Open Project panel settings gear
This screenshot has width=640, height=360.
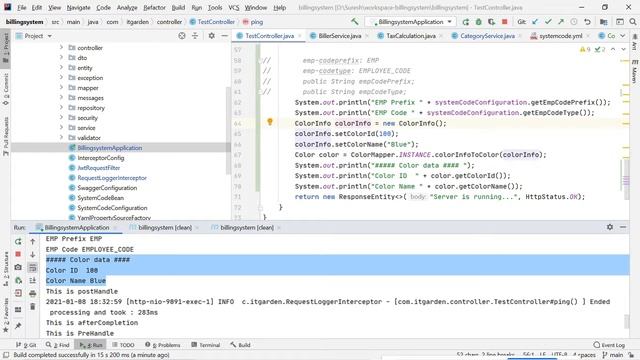click(211, 36)
